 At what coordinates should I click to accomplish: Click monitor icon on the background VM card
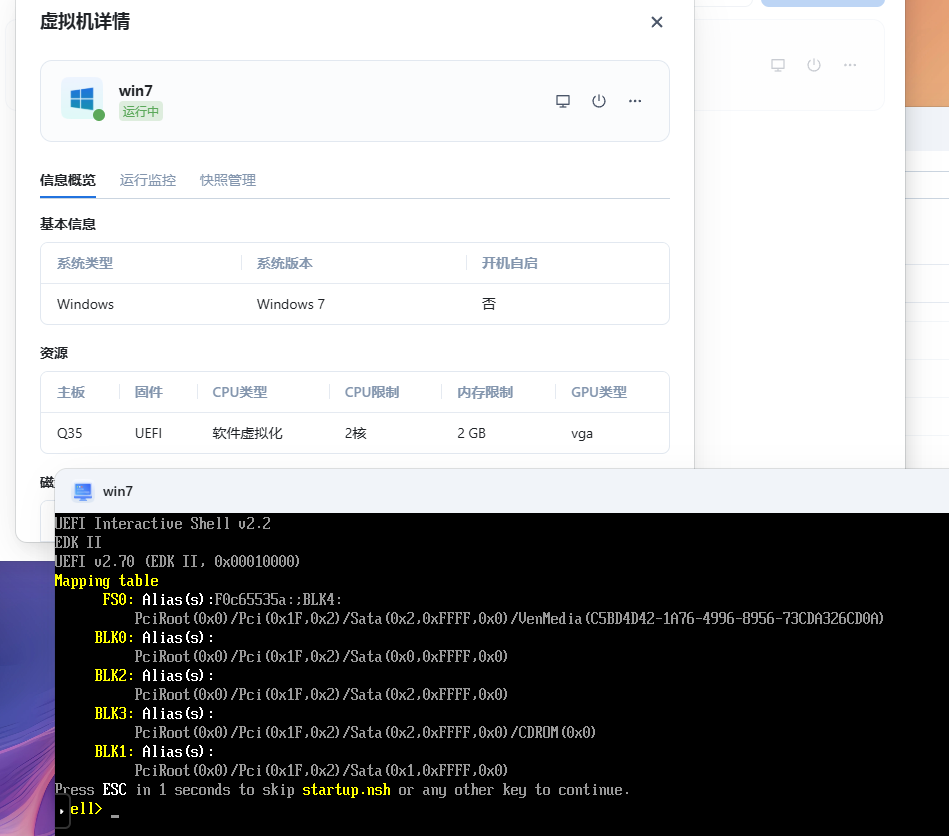pyautogui.click(x=778, y=65)
